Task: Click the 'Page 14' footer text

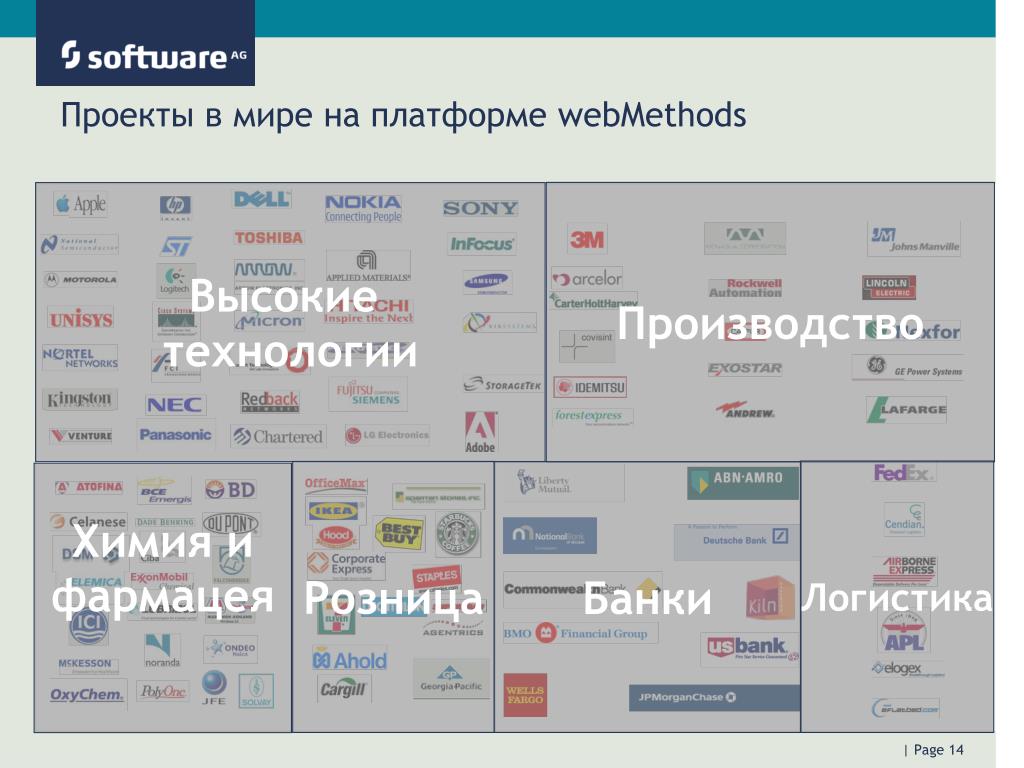Action: tap(938, 750)
